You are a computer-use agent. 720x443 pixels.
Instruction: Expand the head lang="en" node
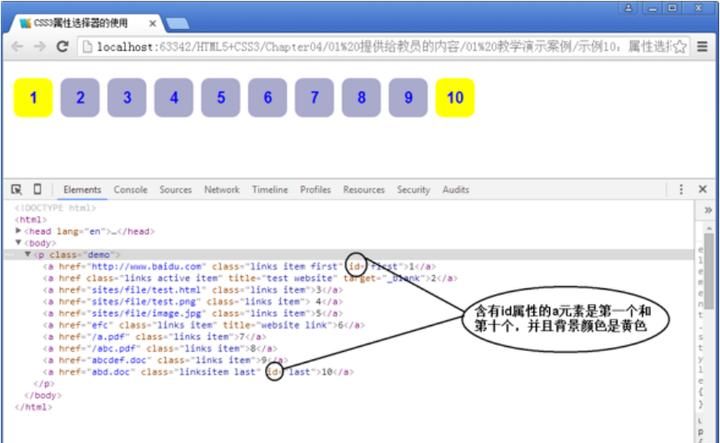coord(18,230)
